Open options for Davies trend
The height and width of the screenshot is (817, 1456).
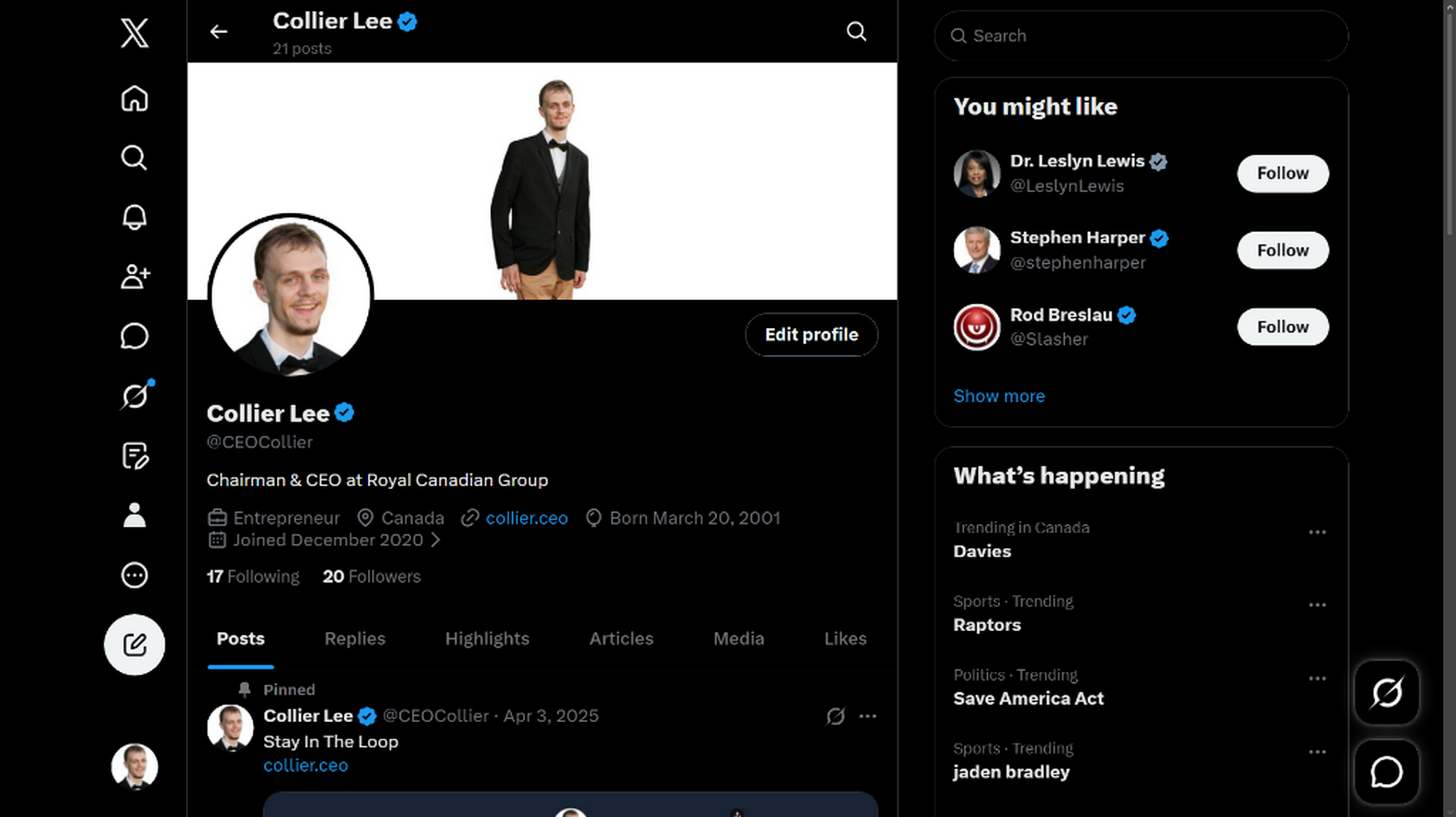(1317, 532)
